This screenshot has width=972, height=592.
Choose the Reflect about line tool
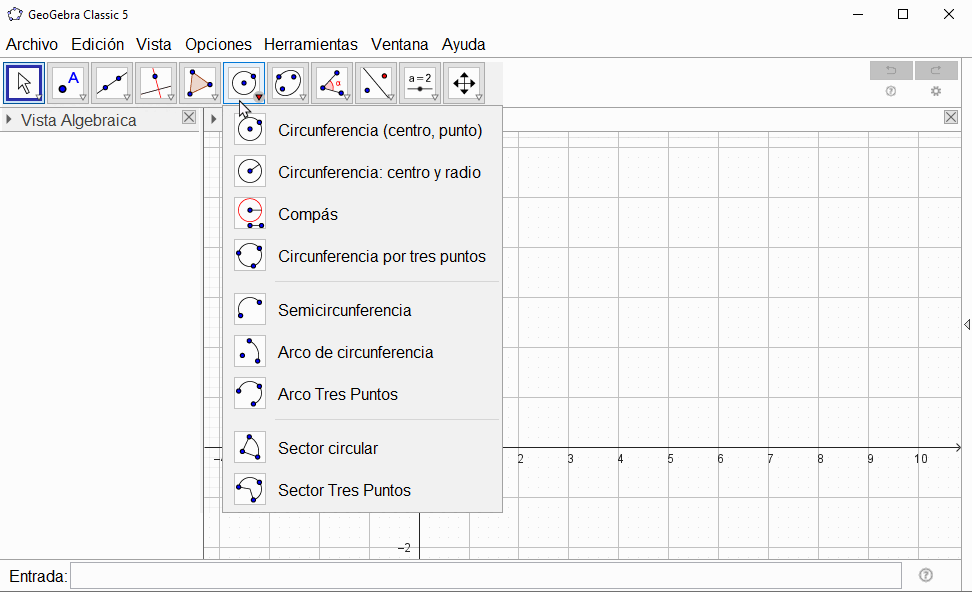pyautogui.click(x=376, y=83)
